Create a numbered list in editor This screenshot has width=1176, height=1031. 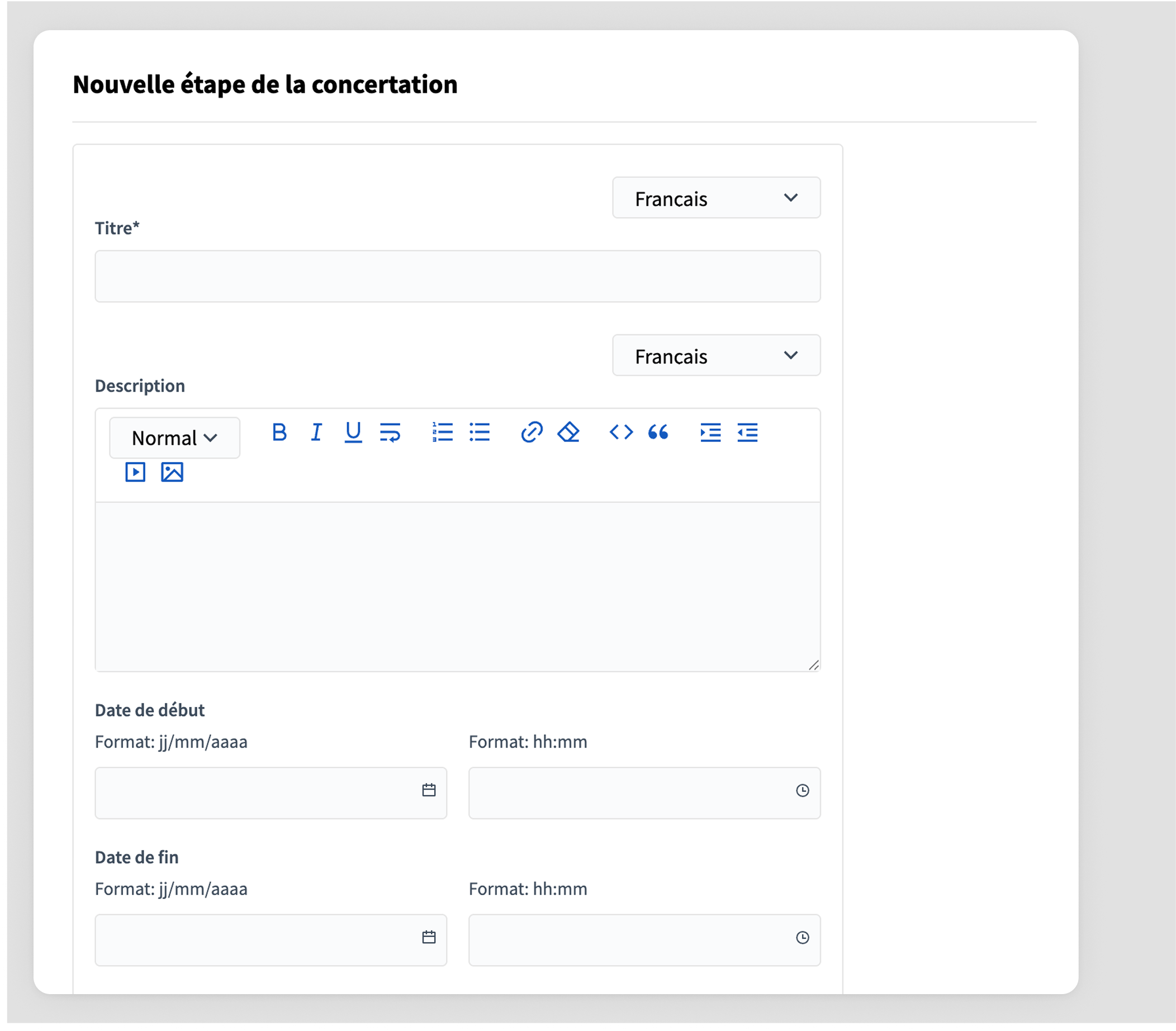443,432
